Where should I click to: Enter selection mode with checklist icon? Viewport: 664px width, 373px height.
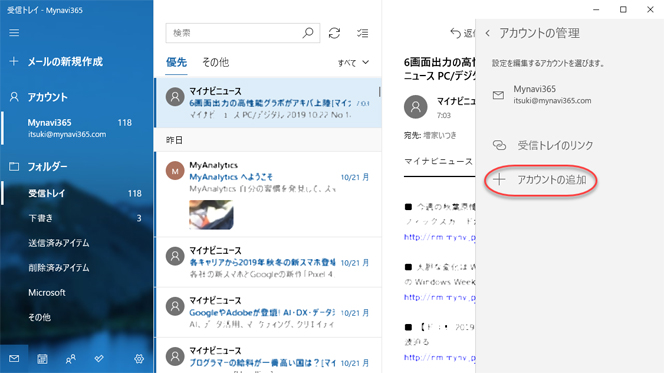click(x=362, y=33)
